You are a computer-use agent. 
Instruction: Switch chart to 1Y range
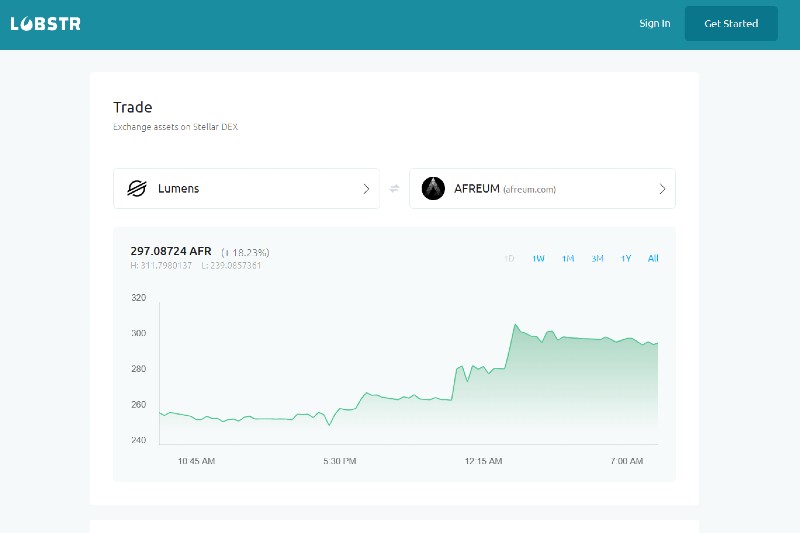coord(626,259)
